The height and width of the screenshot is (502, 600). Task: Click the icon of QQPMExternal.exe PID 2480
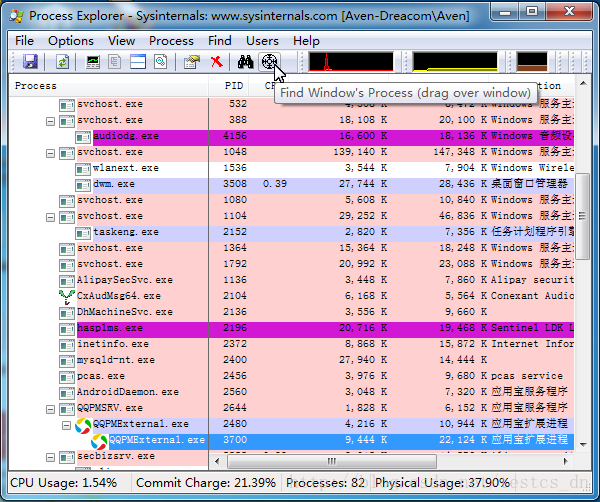click(83, 425)
